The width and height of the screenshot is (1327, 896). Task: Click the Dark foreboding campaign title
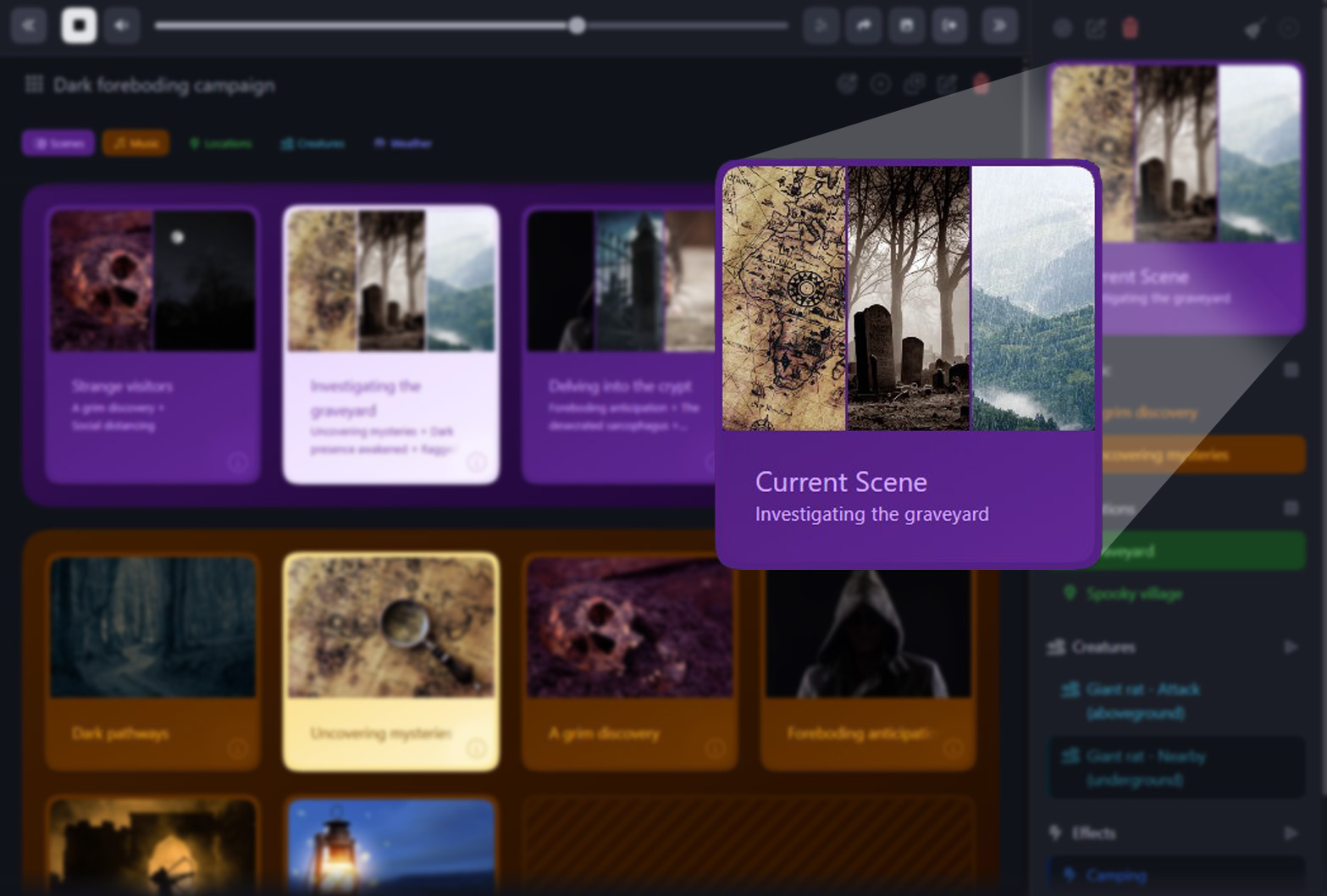(163, 85)
